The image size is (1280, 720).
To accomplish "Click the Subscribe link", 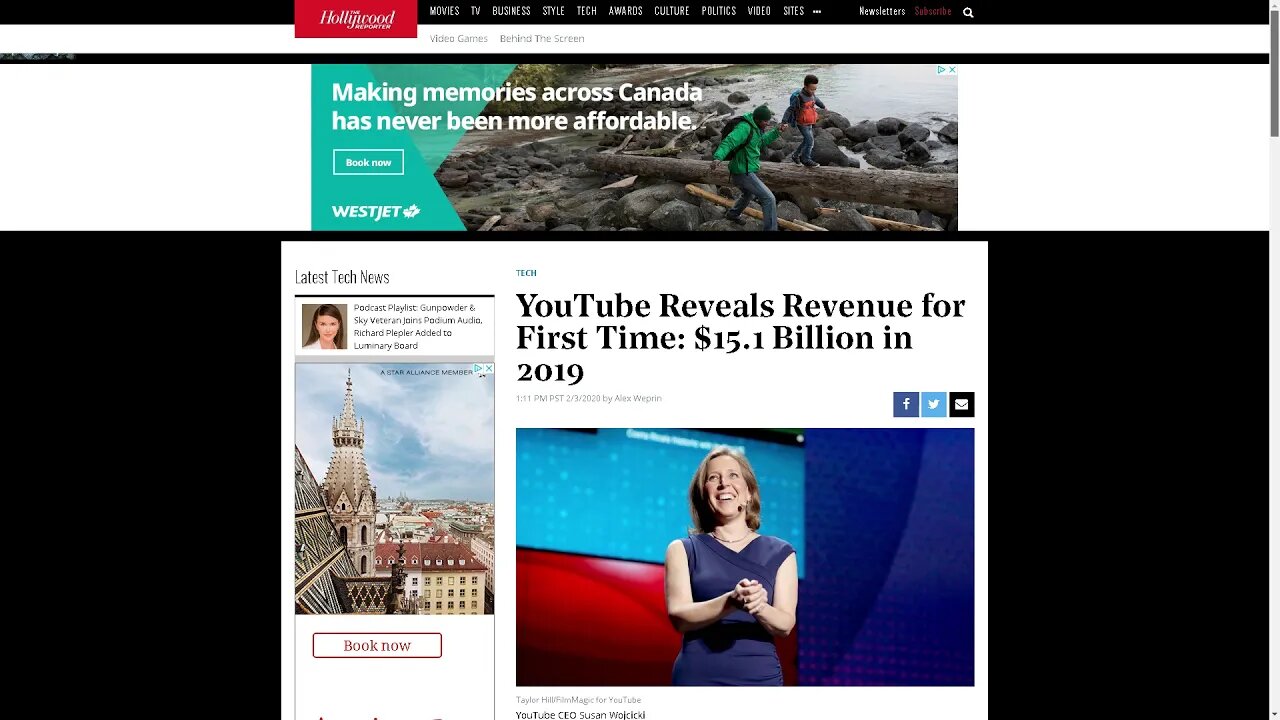I will coord(933,11).
